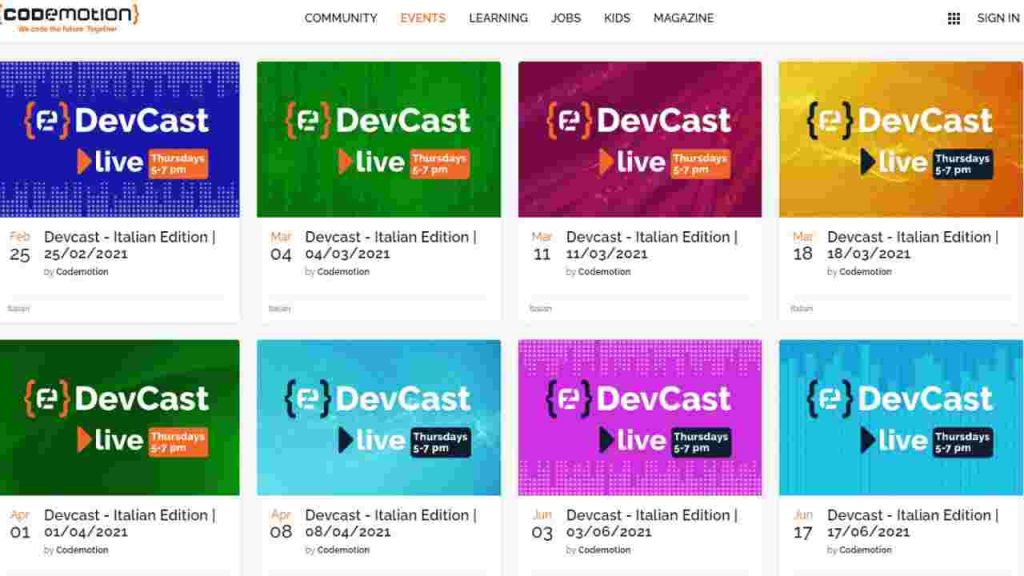Viewport: 1024px width, 576px height.
Task: Open Devcast Italian Edition 17/06/2021 title
Action: click(912, 523)
